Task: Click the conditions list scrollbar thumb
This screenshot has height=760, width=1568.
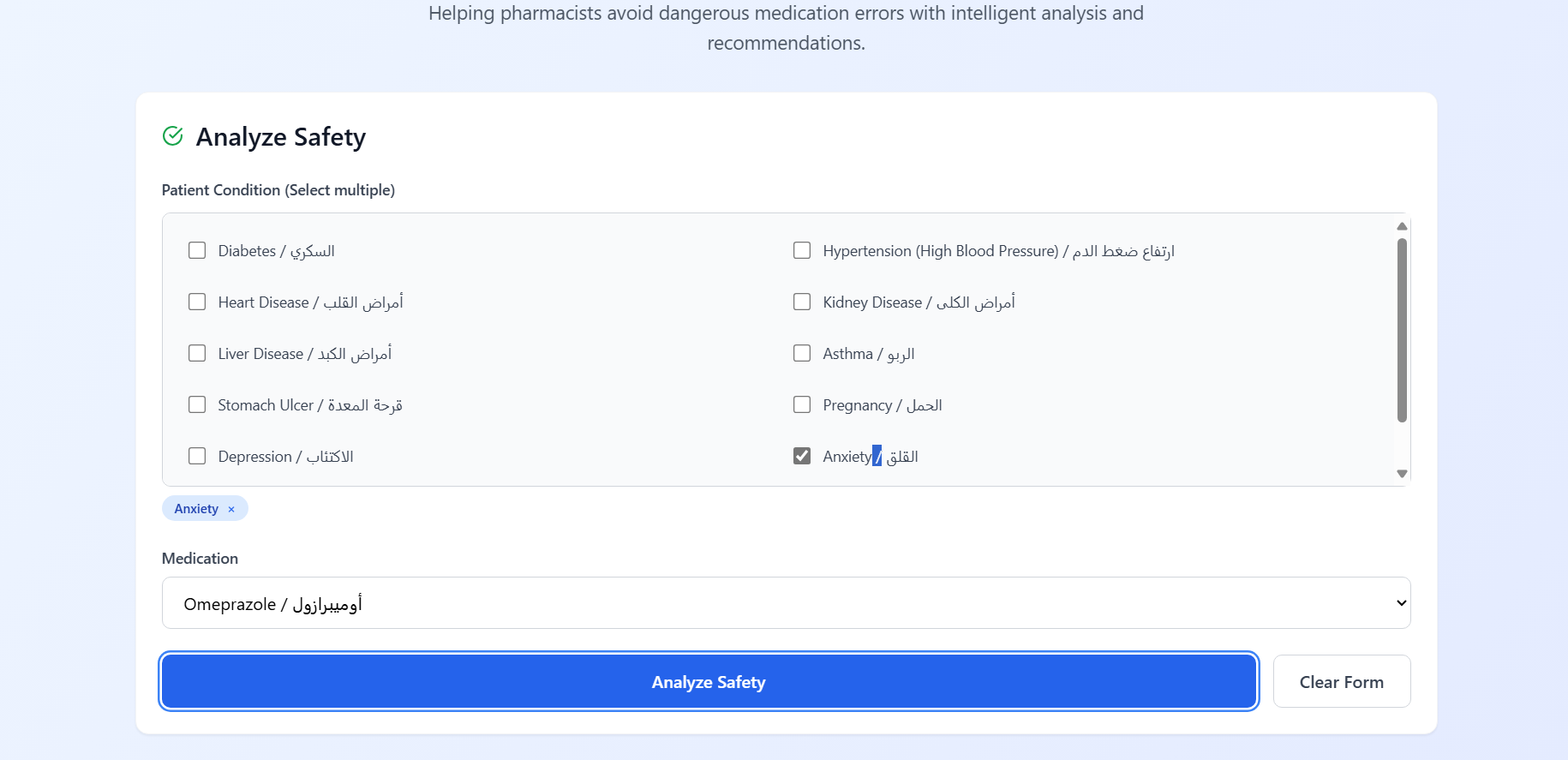Action: click(1402, 330)
